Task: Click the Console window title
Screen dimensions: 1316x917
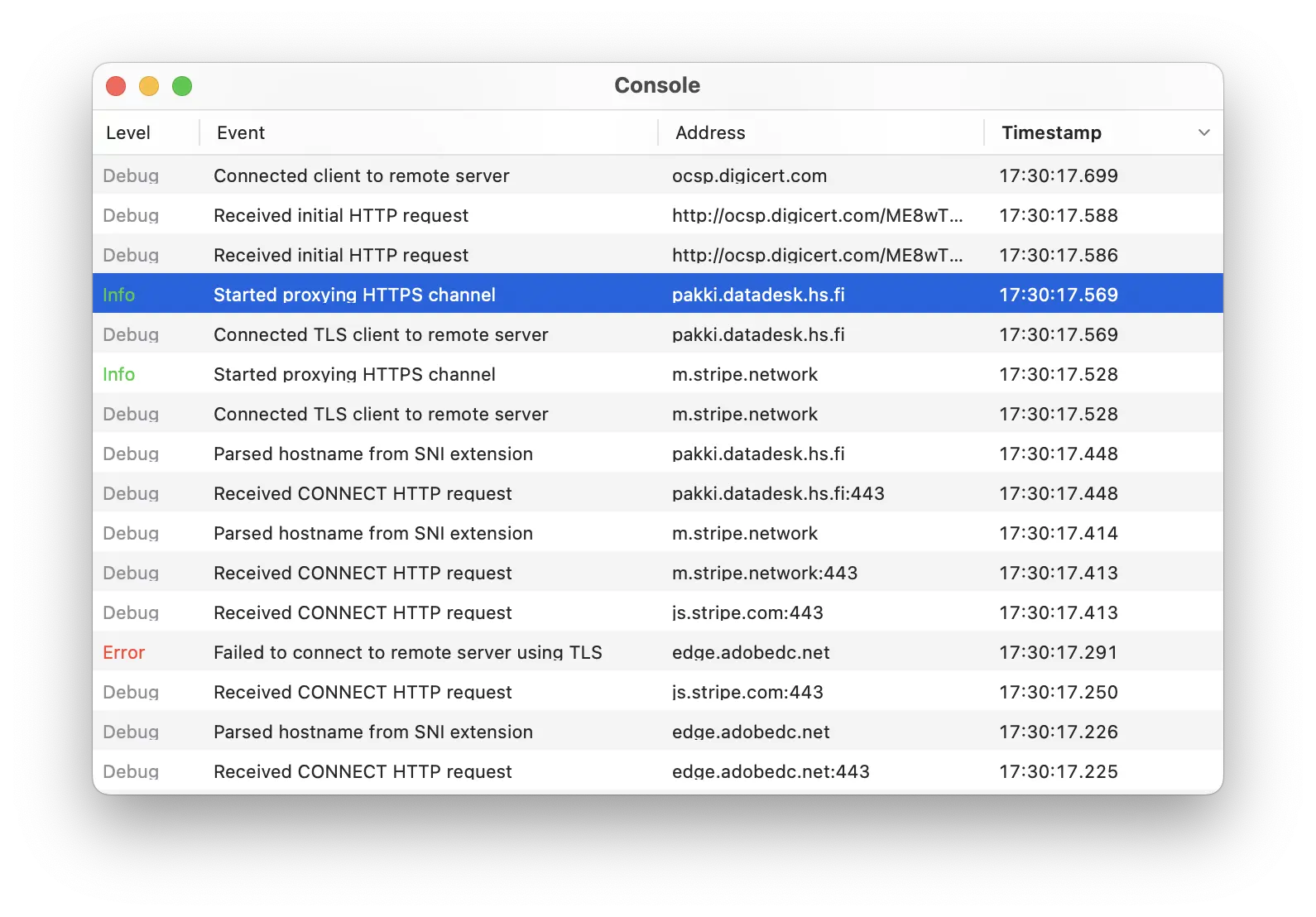Action: [657, 85]
